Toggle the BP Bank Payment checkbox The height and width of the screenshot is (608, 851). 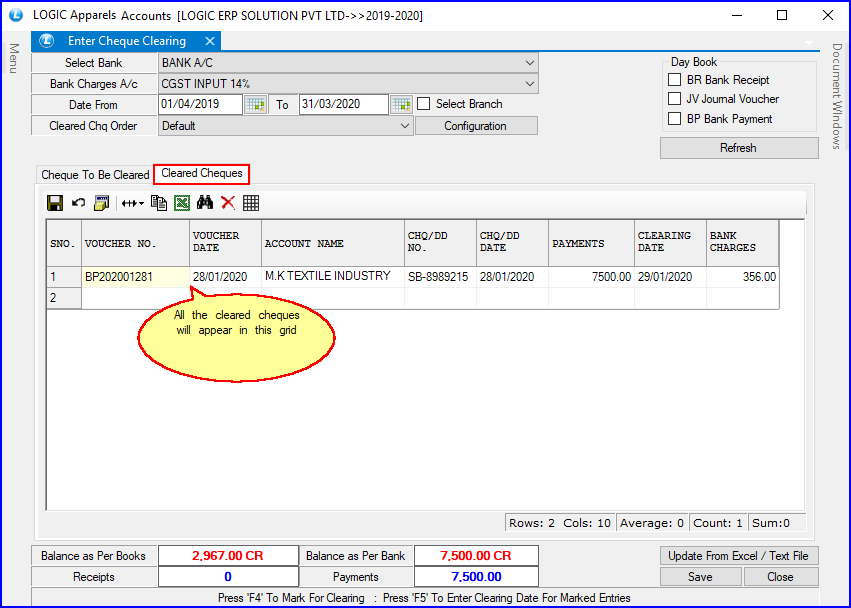675,119
